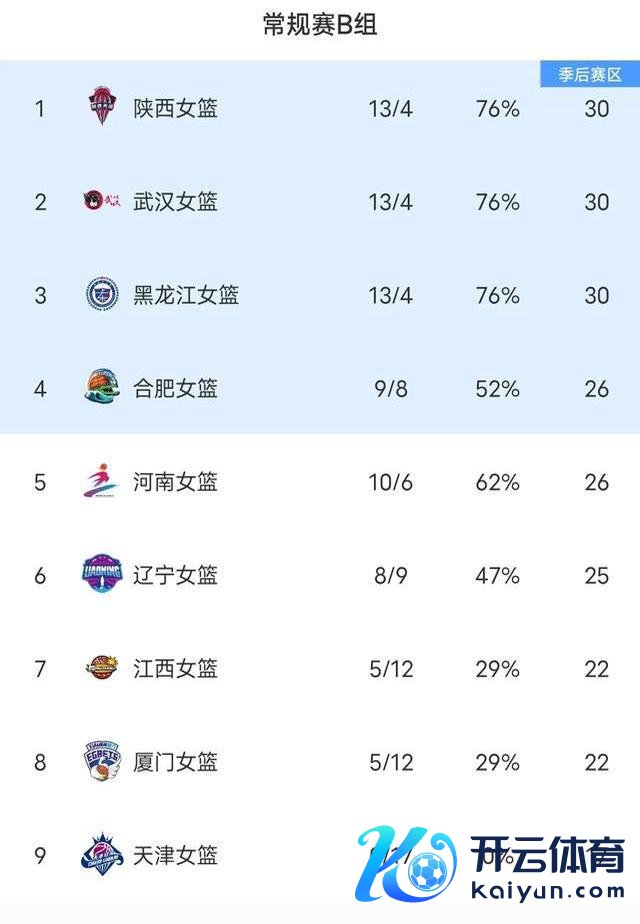Click the 辽宁女篮 team logo
Screen dimensions: 640x924
click(x=102, y=575)
